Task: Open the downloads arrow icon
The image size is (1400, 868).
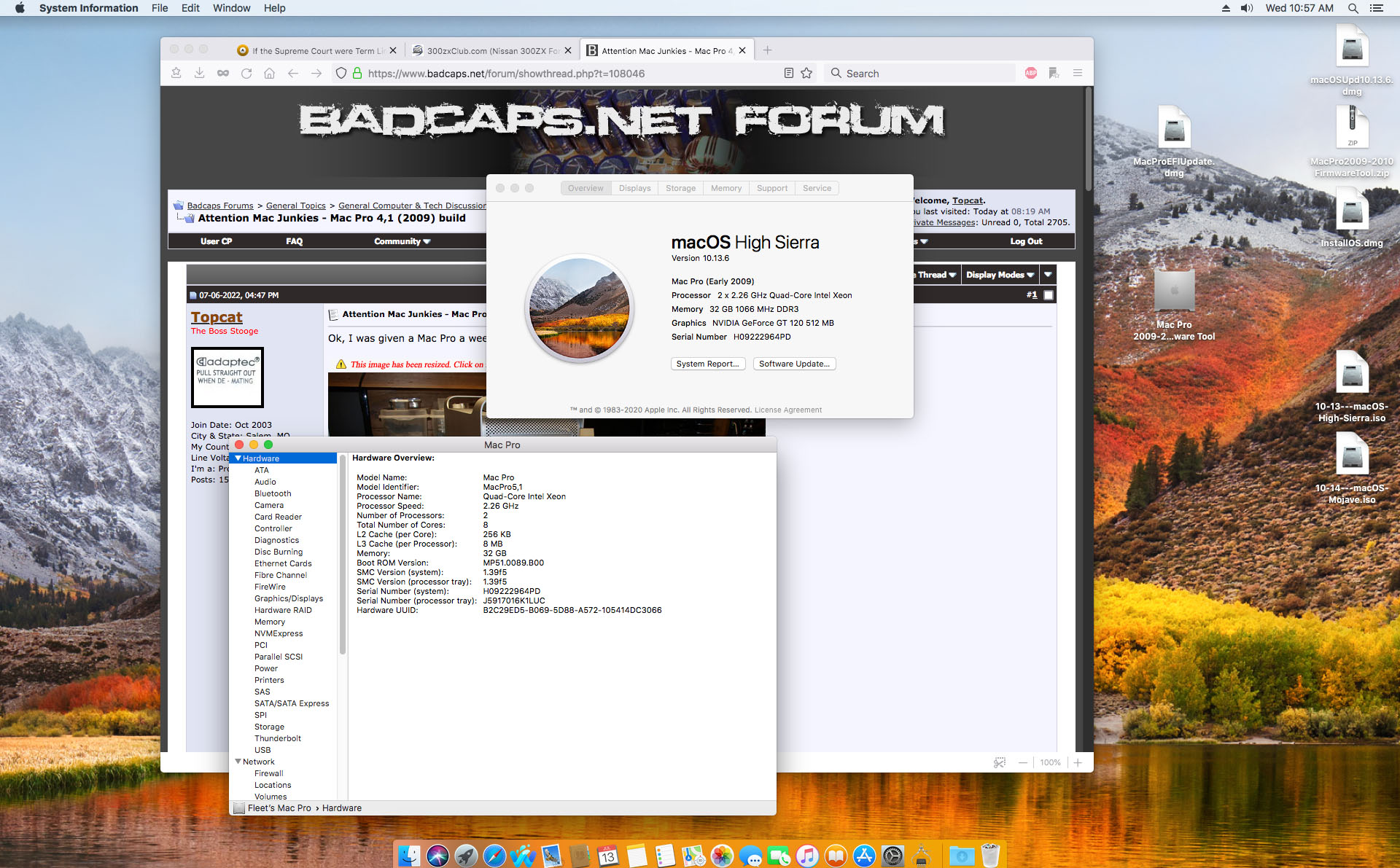Action: click(x=199, y=74)
